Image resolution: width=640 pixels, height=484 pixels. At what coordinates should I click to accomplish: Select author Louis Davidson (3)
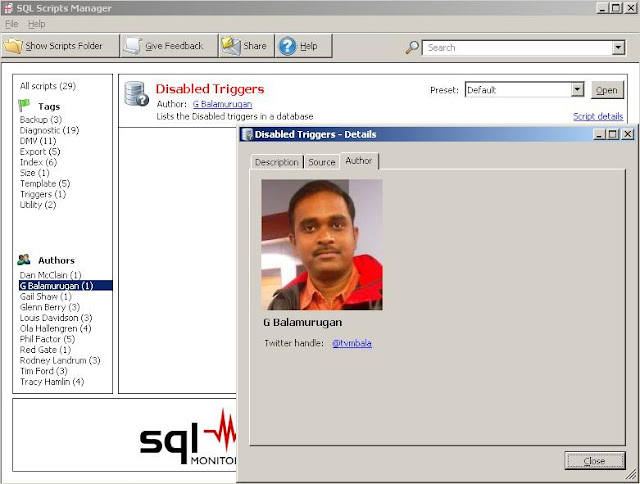pyautogui.click(x=56, y=317)
